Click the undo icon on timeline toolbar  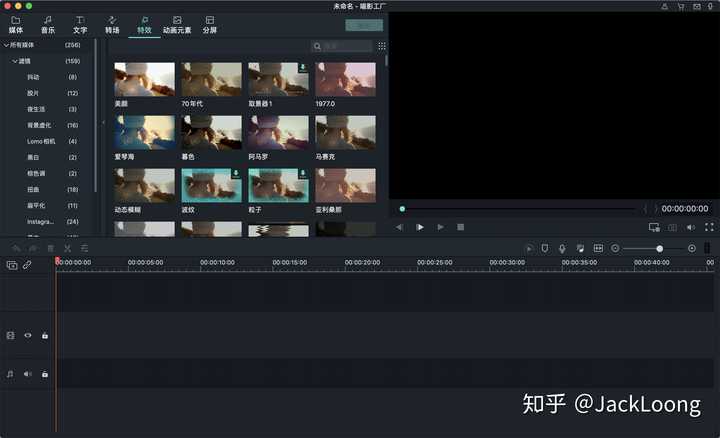coord(17,248)
